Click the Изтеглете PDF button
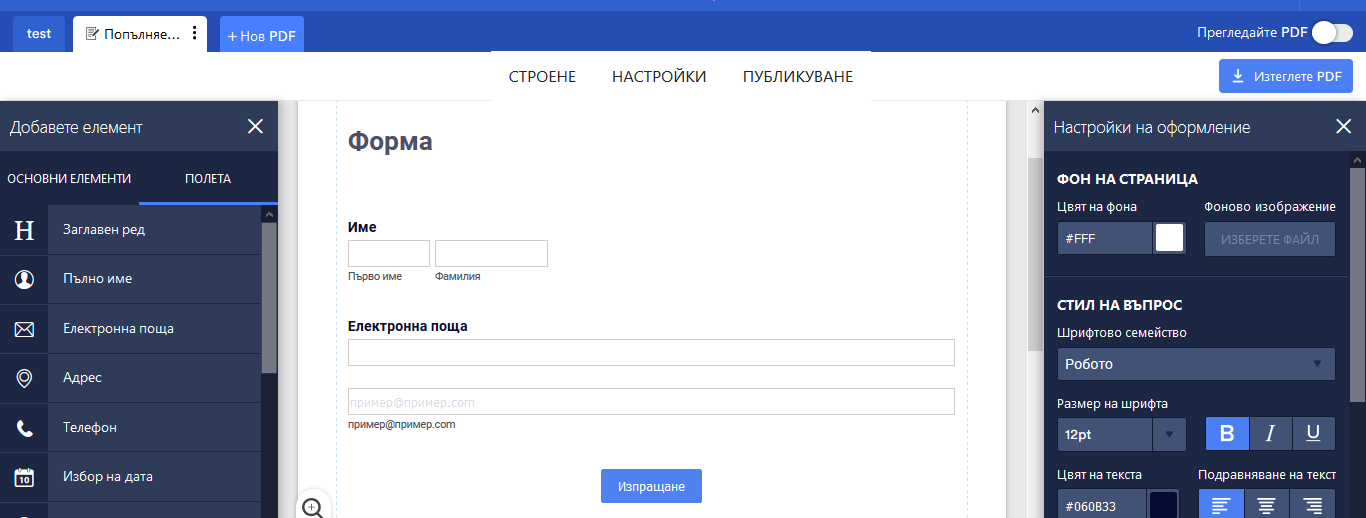This screenshot has width=1366, height=518. (1285, 76)
